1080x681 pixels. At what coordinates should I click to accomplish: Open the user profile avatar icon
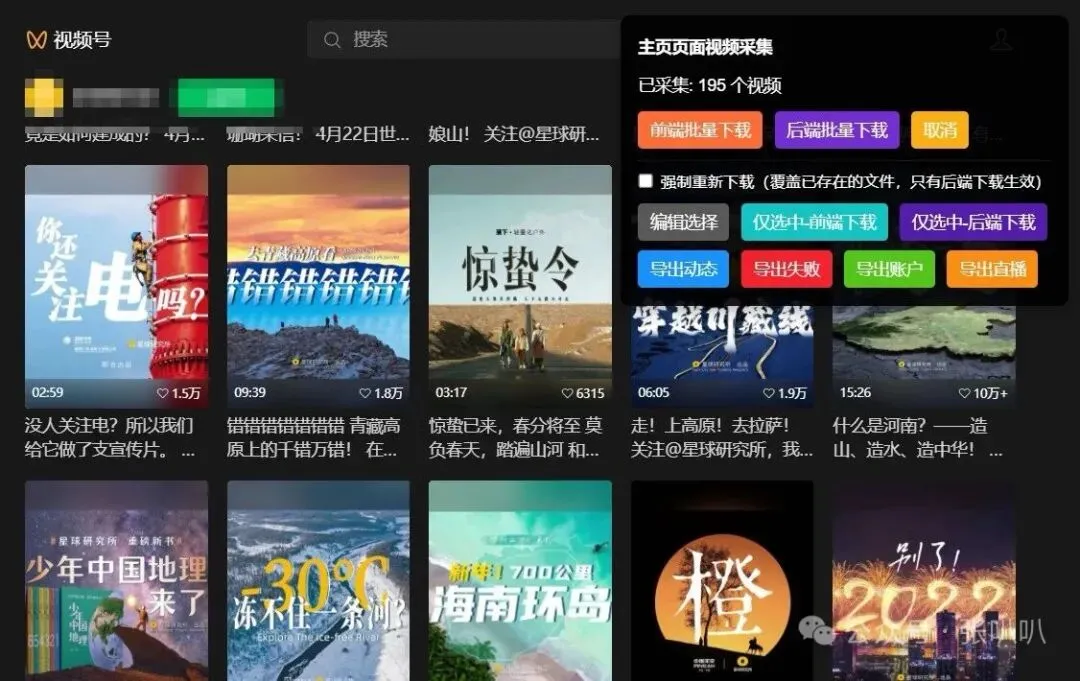[1001, 39]
